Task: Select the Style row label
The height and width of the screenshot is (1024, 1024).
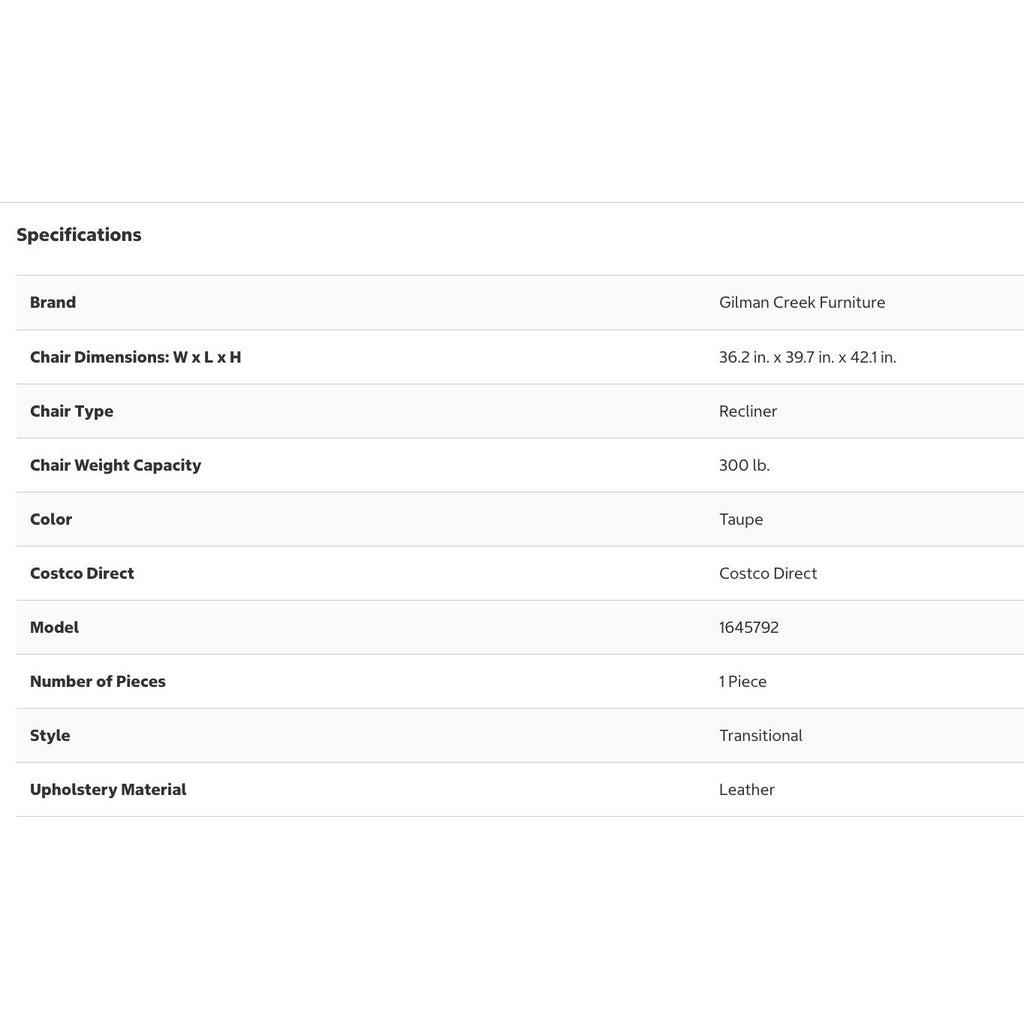Action: 50,736
